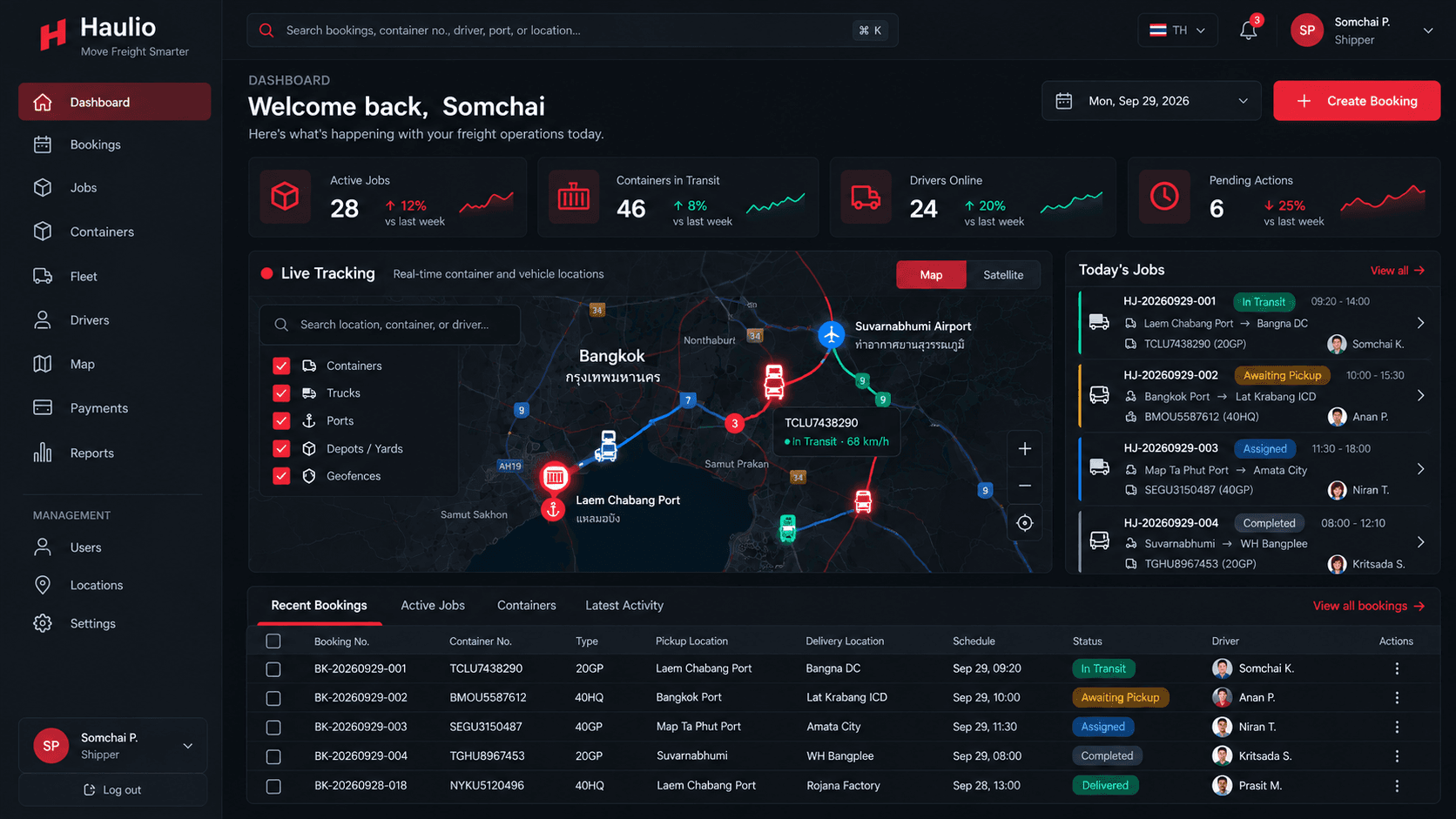Open the Latest Activity tab
1456x819 pixels.
point(624,605)
